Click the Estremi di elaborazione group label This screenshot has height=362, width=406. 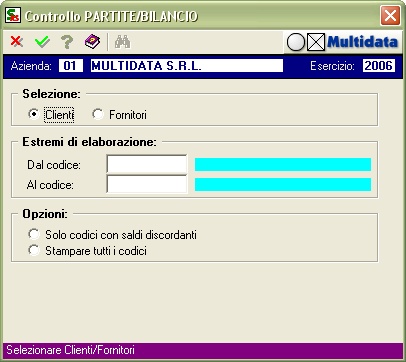pos(89,142)
